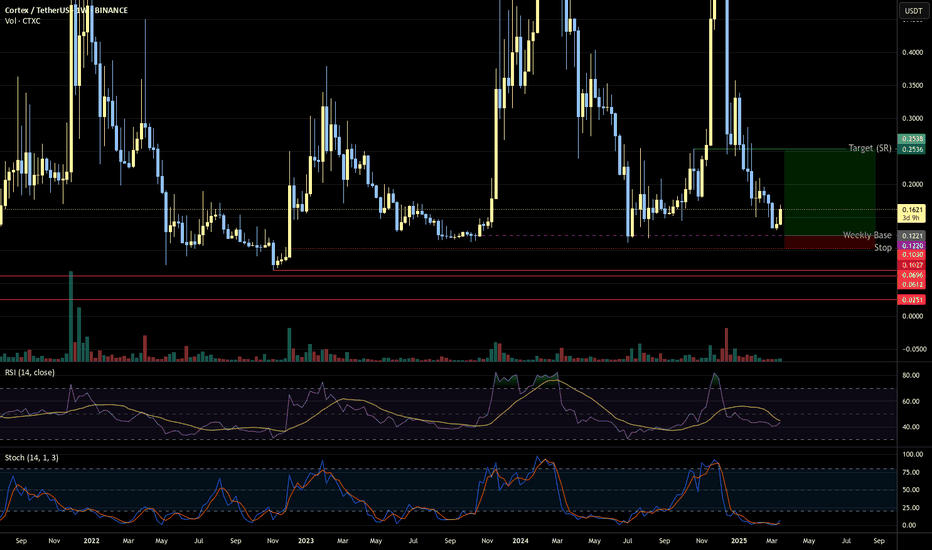Image resolution: width=932 pixels, height=550 pixels.
Task: Click the RSI scale value 60.00
Action: tap(911, 401)
